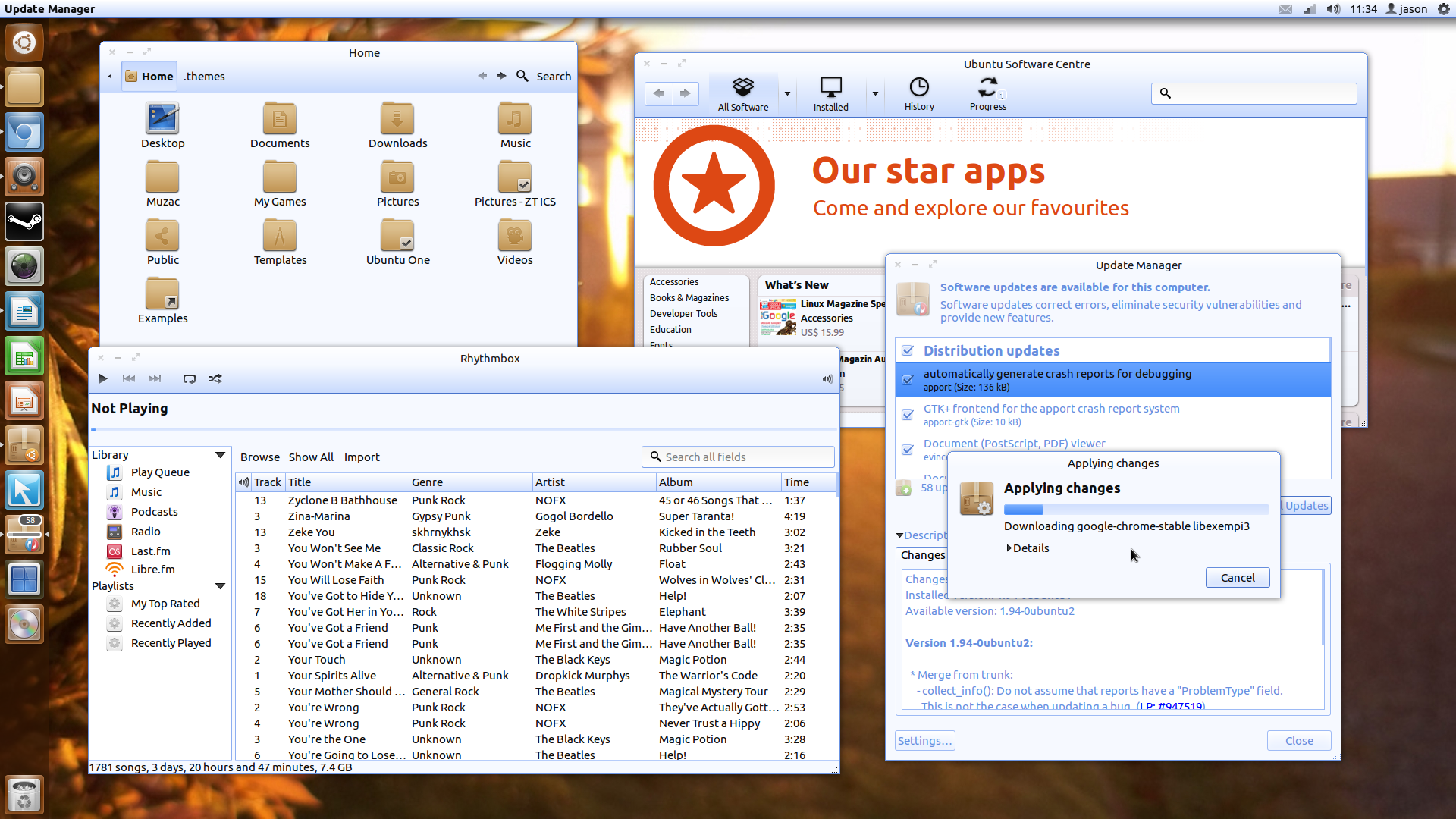Image resolution: width=1456 pixels, height=819 pixels.
Task: Open the Music folder in Home window
Action: click(515, 126)
